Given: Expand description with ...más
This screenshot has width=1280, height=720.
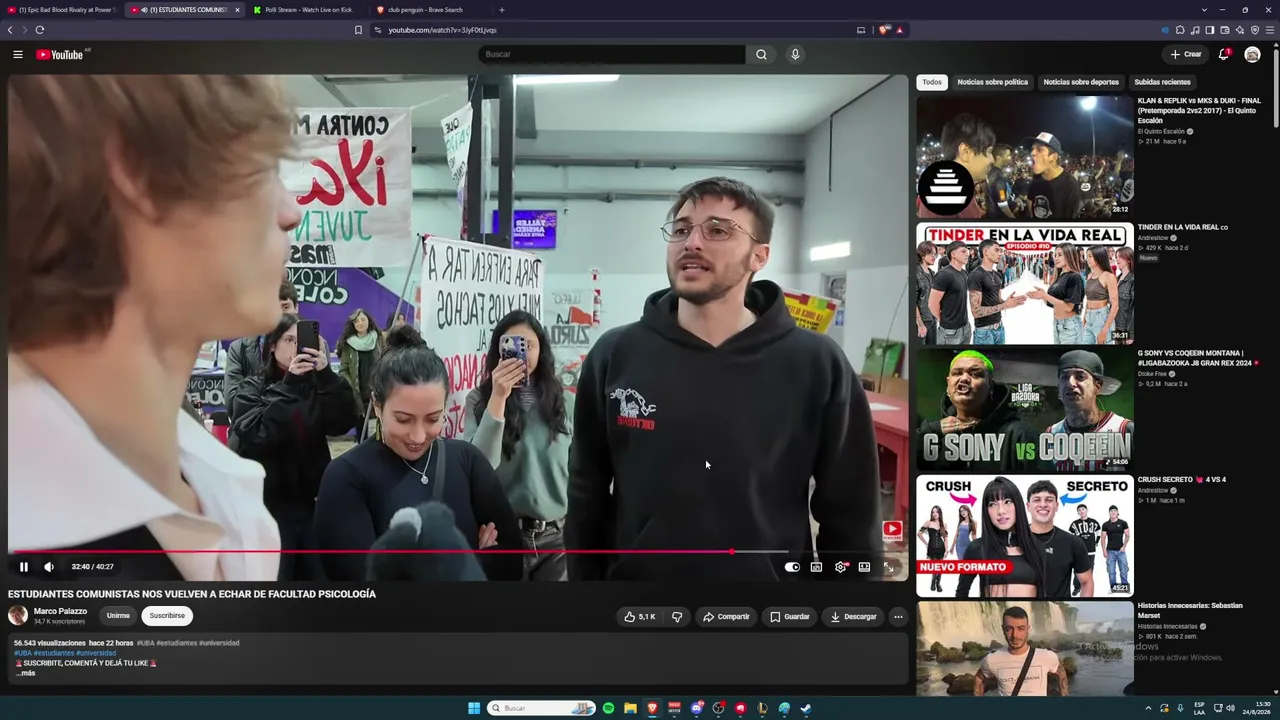Looking at the screenshot, I should [x=26, y=673].
